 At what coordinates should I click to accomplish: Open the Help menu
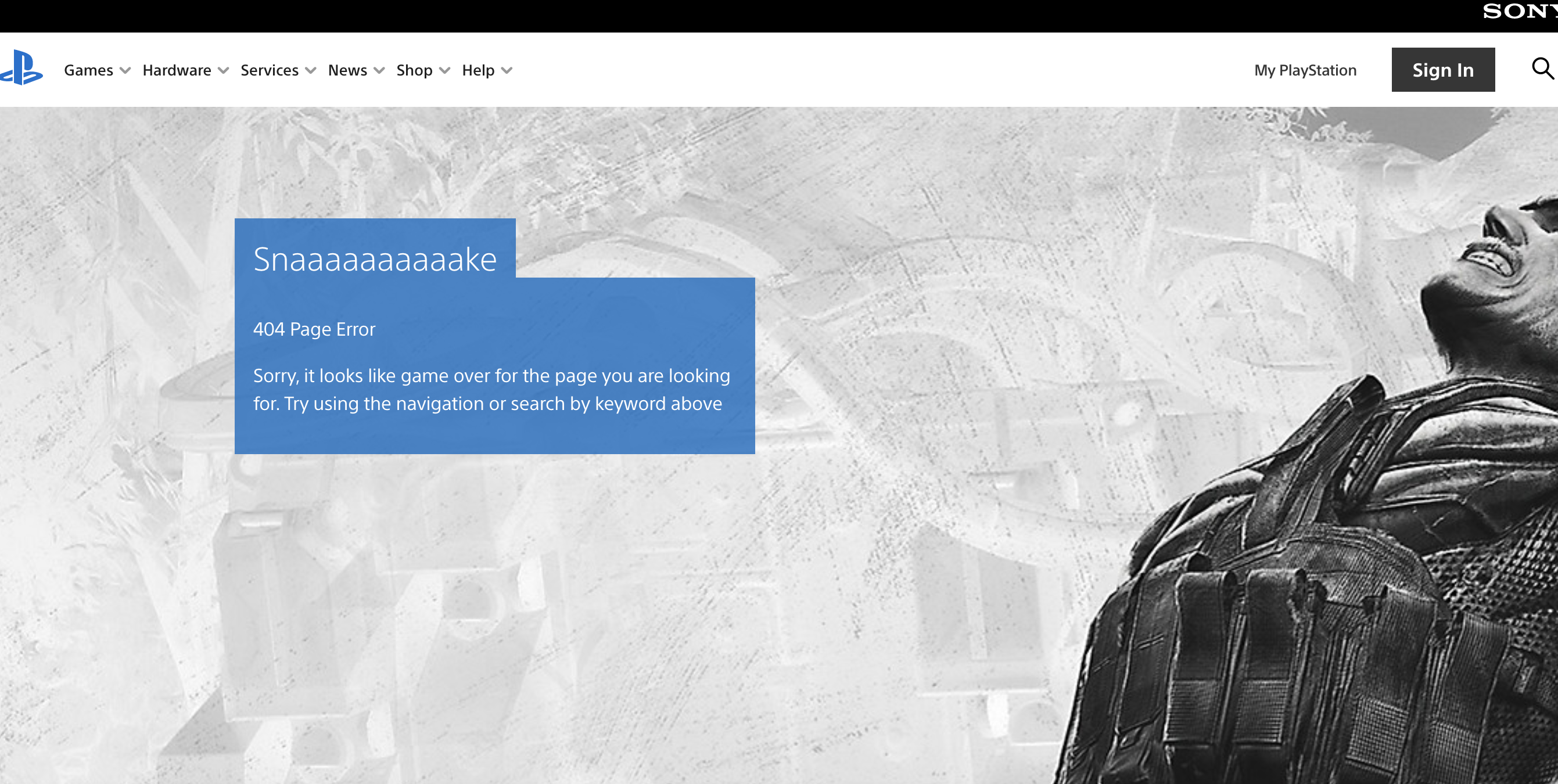[478, 70]
